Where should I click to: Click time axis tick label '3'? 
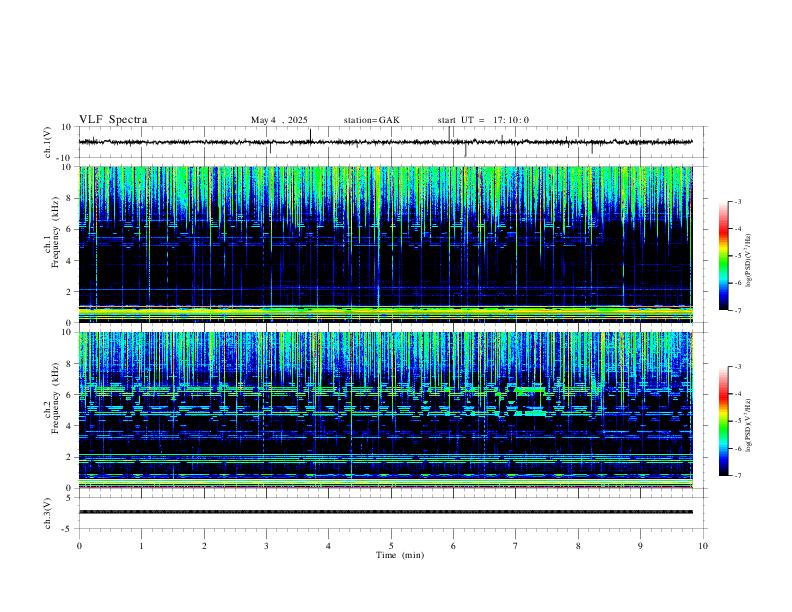point(266,546)
